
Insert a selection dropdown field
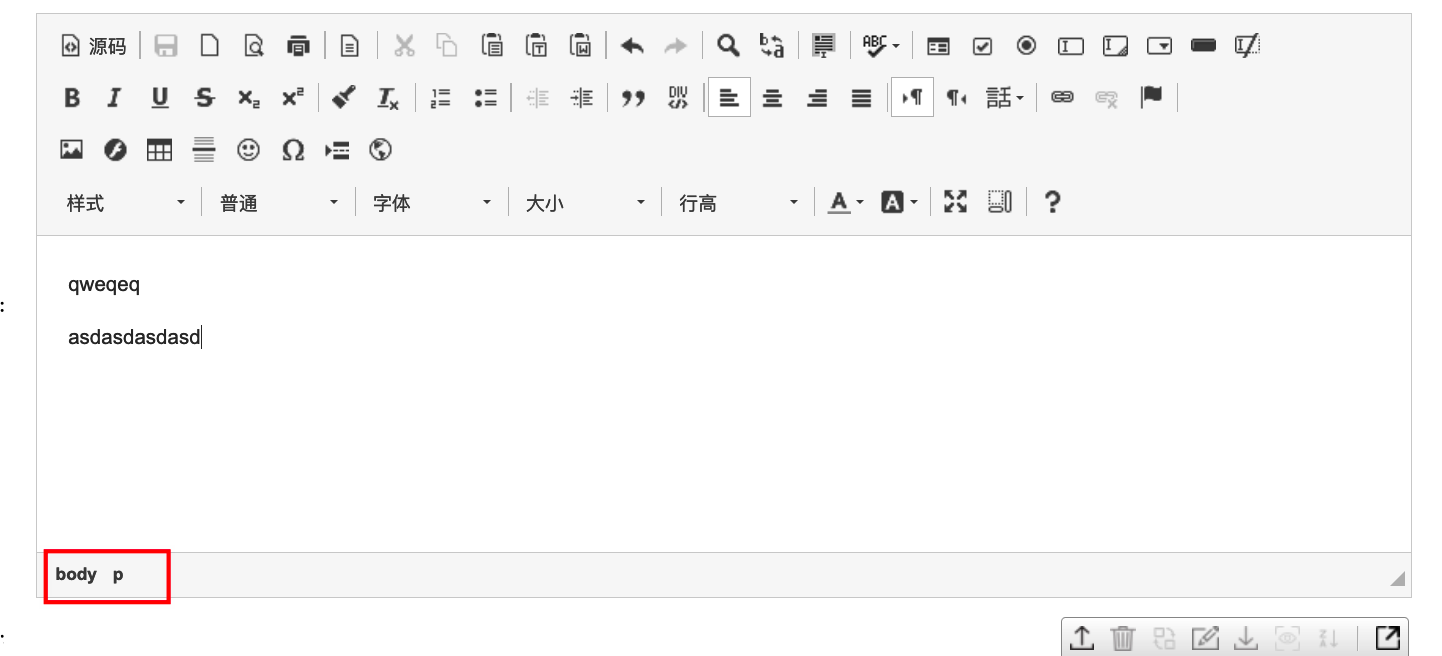1159,45
